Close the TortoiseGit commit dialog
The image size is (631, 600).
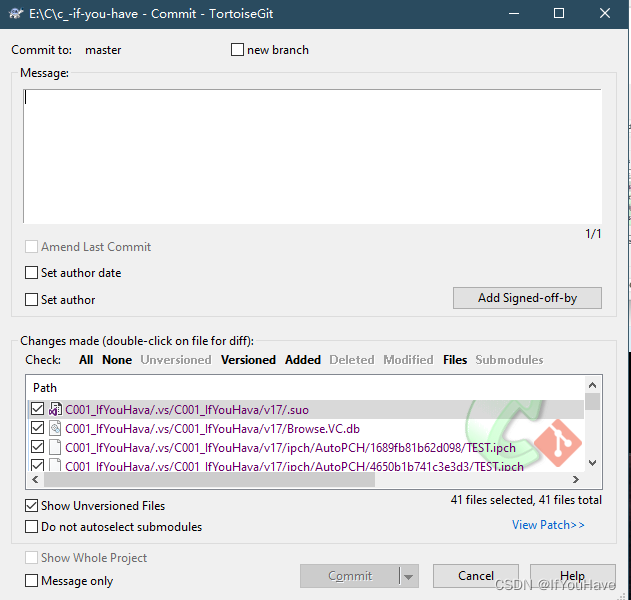point(605,14)
